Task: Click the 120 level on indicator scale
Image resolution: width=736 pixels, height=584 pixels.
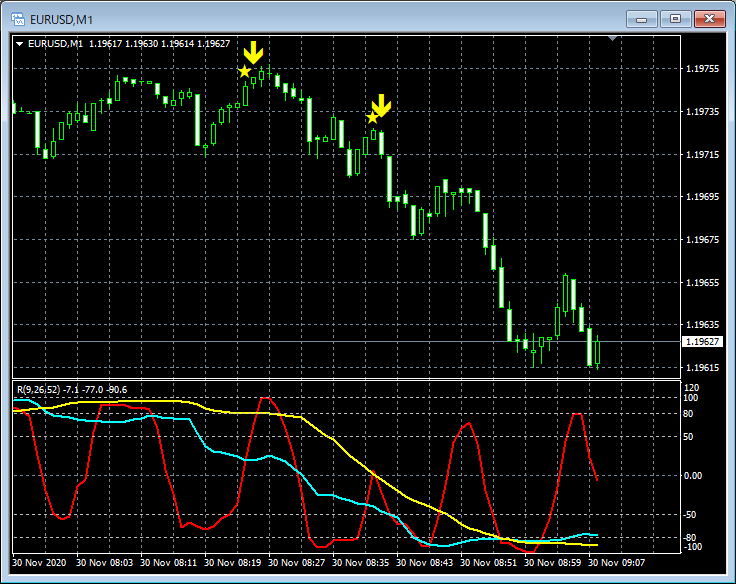Action: (x=690, y=386)
